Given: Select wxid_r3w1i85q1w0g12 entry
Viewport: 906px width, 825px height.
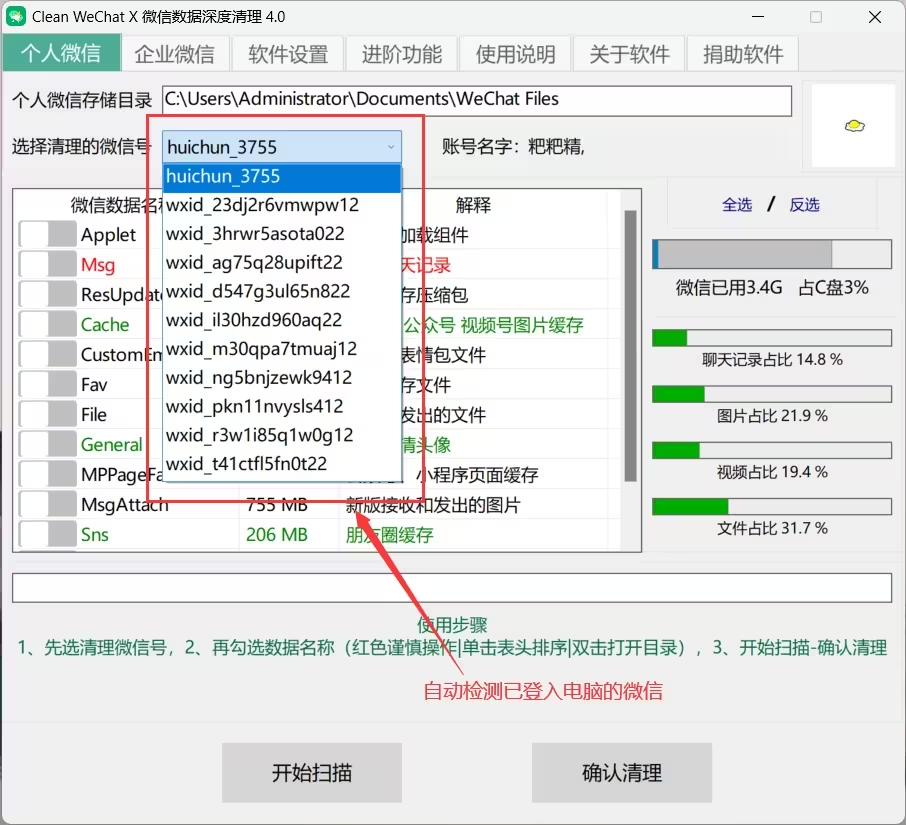Looking at the screenshot, I should [282, 435].
